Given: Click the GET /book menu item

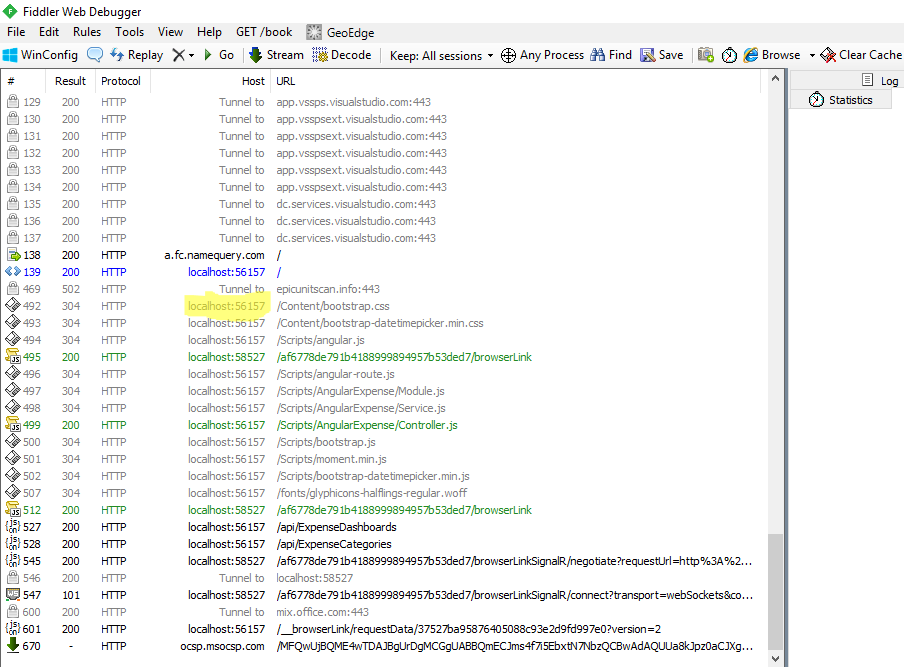Looking at the screenshot, I should [x=264, y=32].
